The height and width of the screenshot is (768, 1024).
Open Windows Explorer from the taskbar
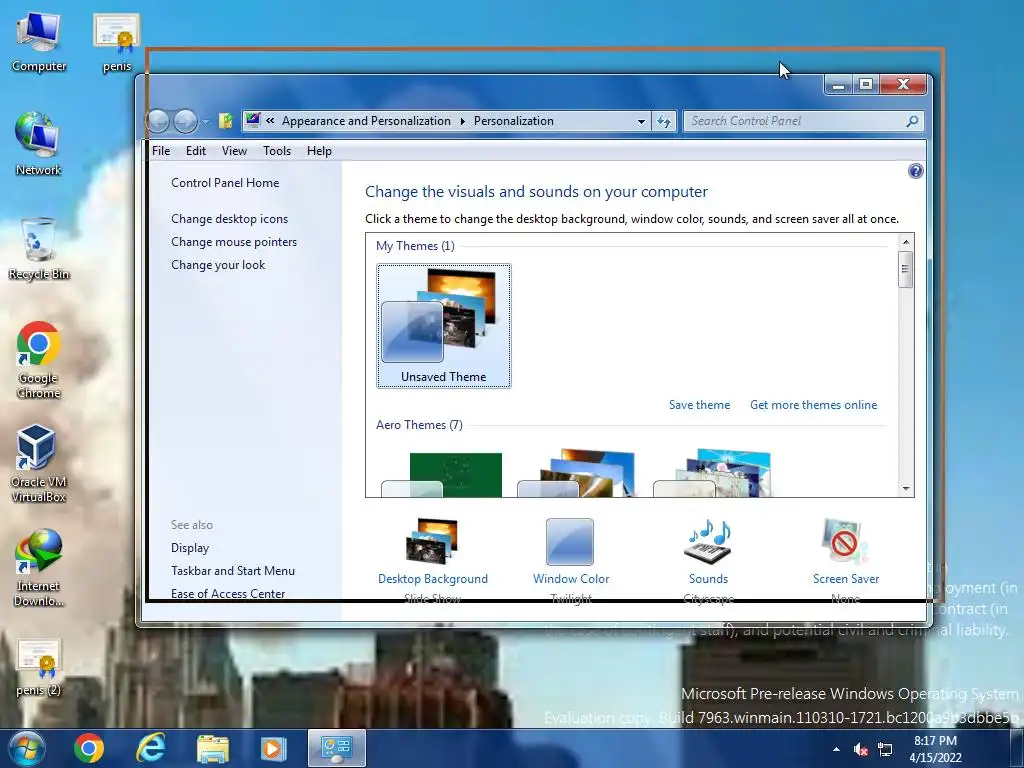[213, 748]
